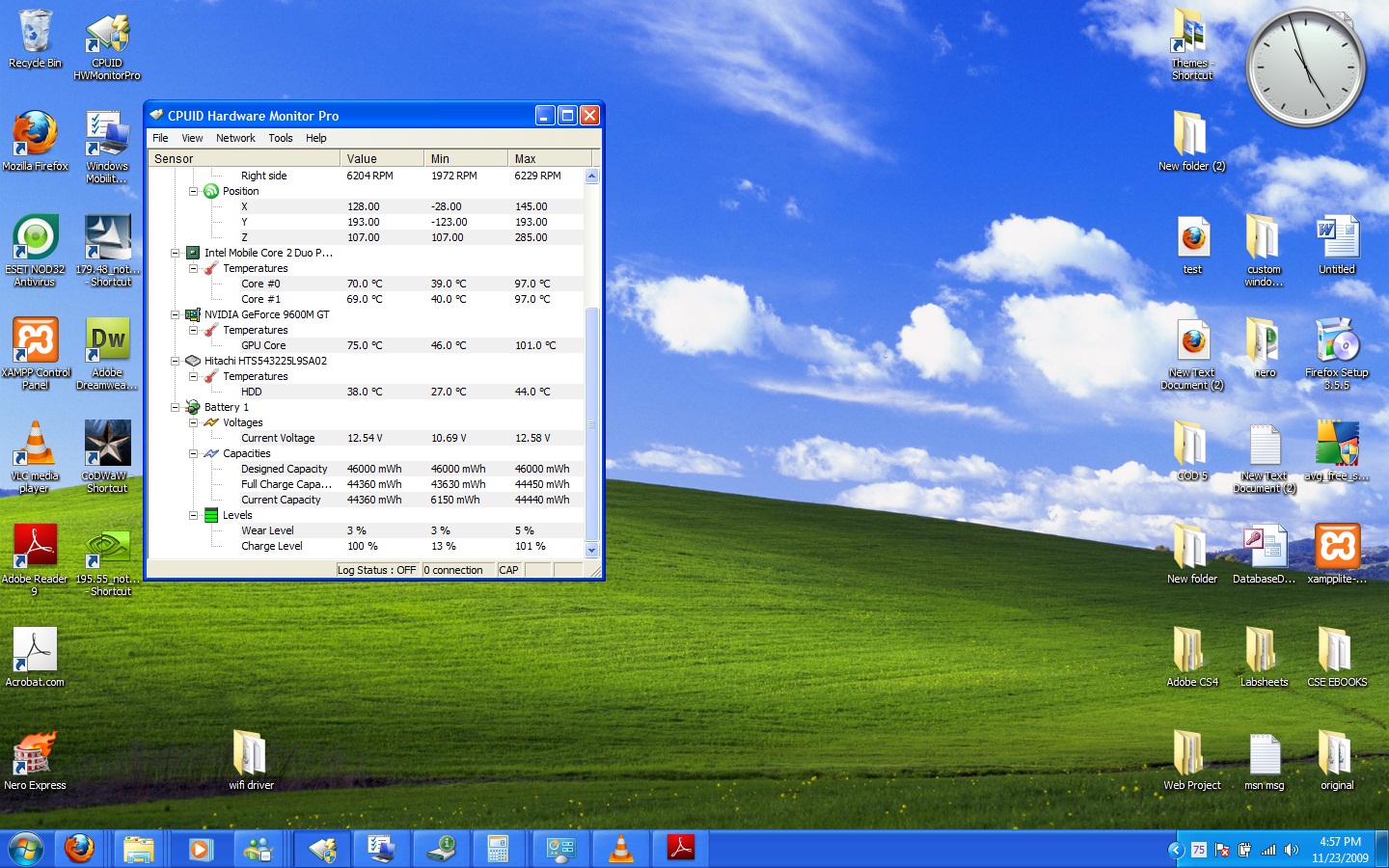The height and width of the screenshot is (868, 1389).
Task: Select the Current Voltage row
Action: click(x=367, y=438)
